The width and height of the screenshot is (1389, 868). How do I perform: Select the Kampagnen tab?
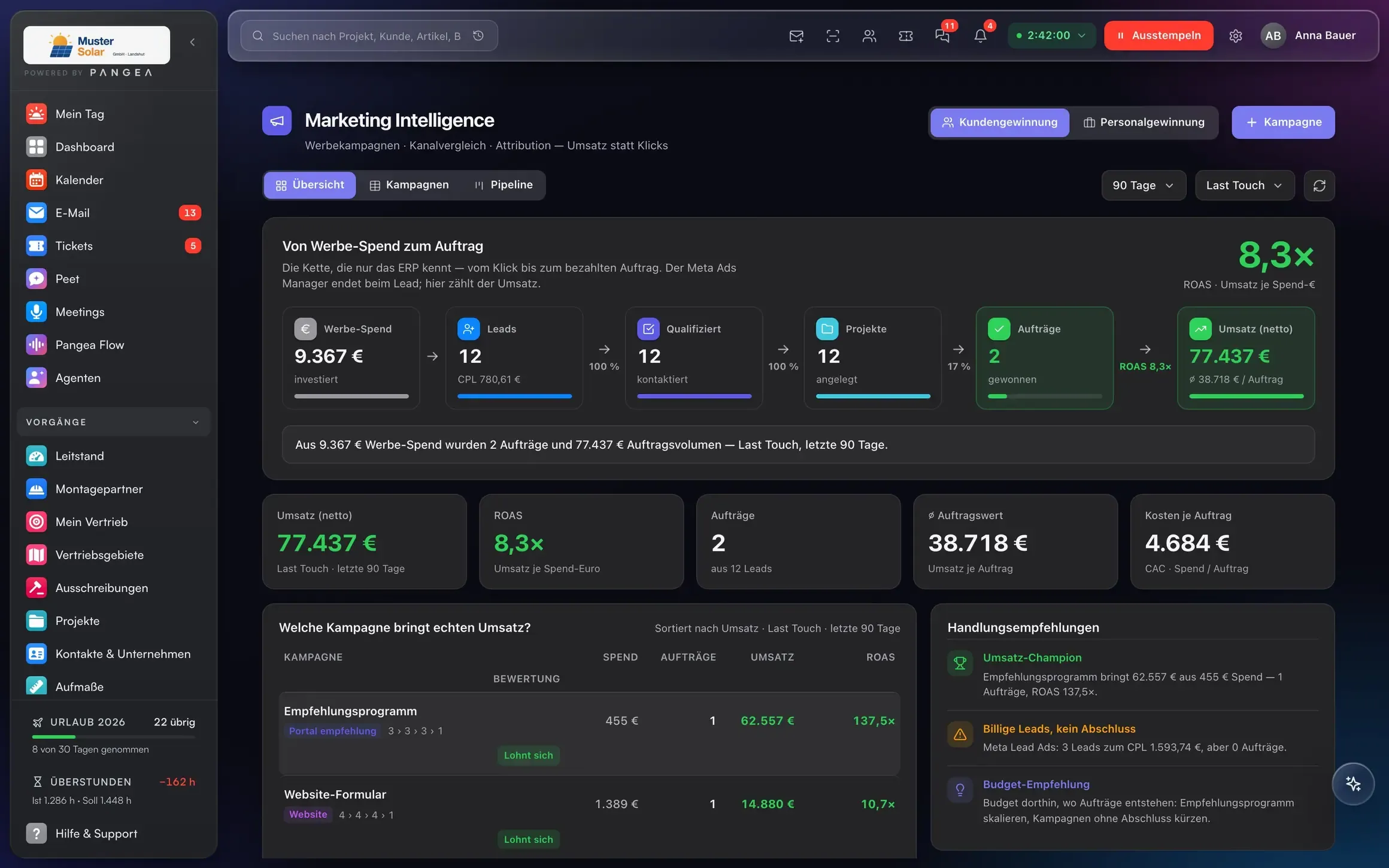(x=409, y=185)
